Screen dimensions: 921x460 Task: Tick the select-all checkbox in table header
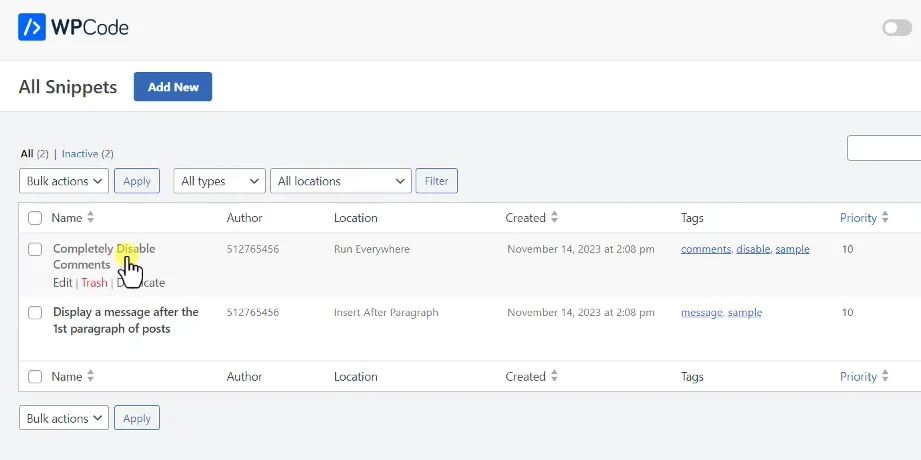point(35,218)
